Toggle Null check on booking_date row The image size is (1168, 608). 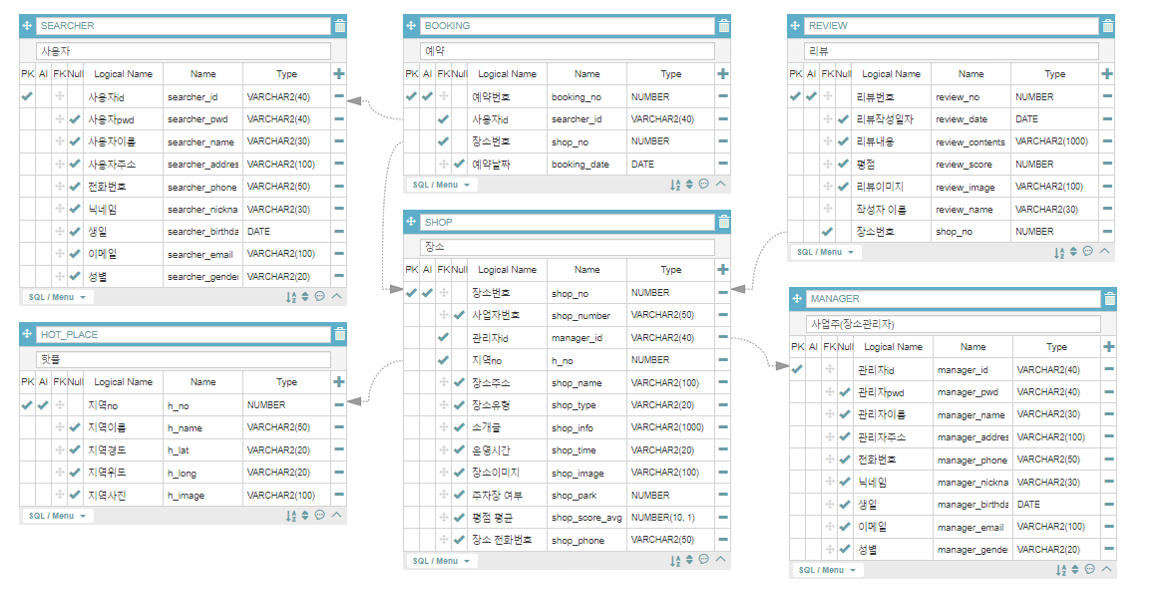point(459,164)
